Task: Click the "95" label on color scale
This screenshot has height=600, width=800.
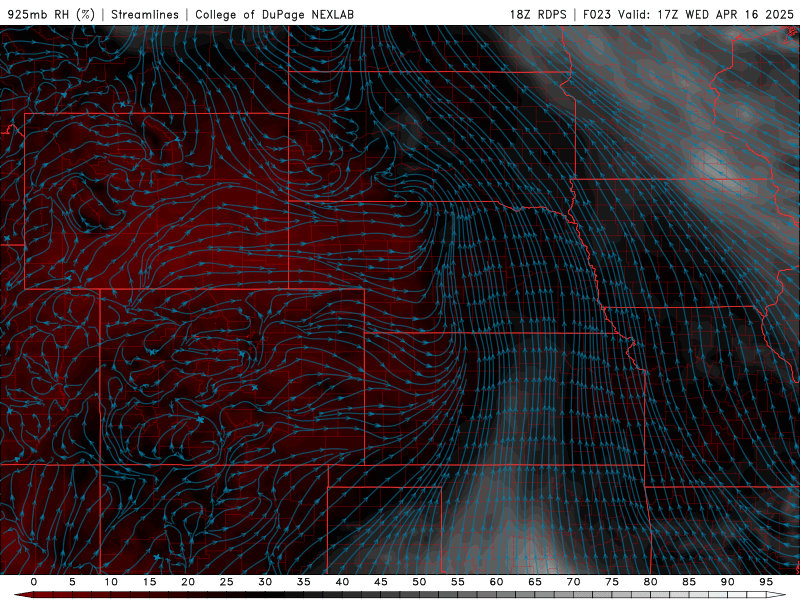Action: coord(766,582)
